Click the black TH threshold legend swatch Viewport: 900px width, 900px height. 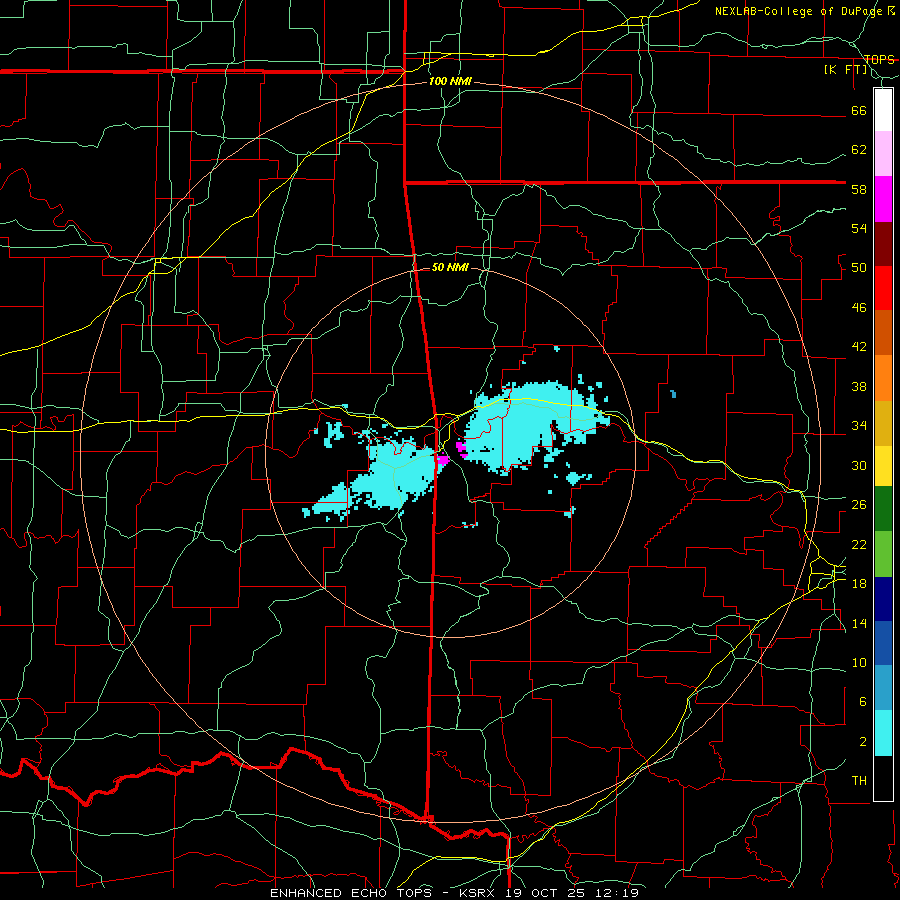pyautogui.click(x=883, y=778)
